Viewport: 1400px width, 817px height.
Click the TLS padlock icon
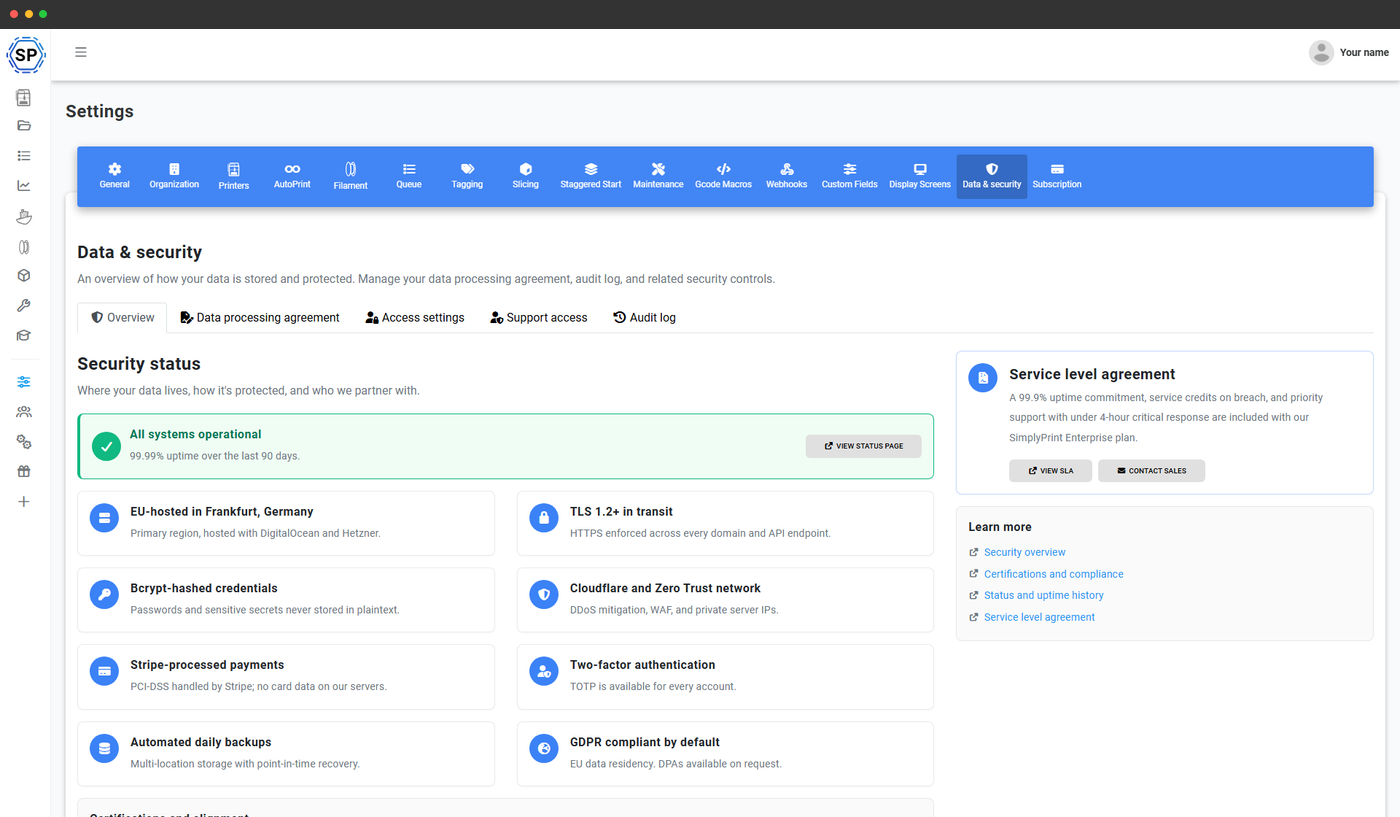coord(544,518)
